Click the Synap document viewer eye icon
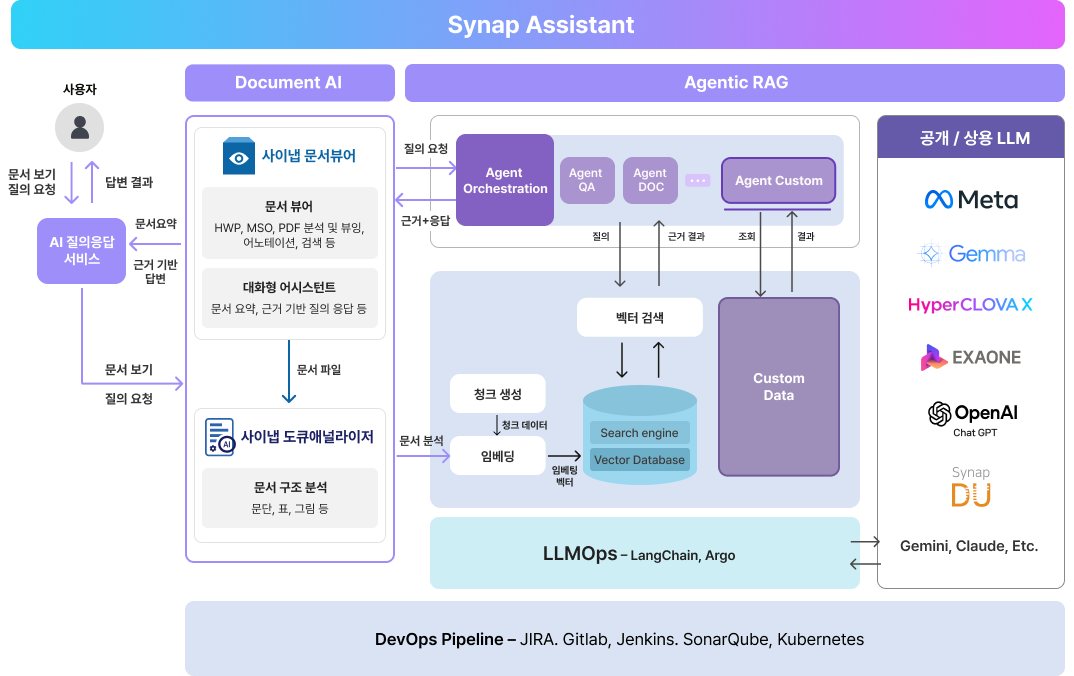This screenshot has height=676, width=1074. 239,156
